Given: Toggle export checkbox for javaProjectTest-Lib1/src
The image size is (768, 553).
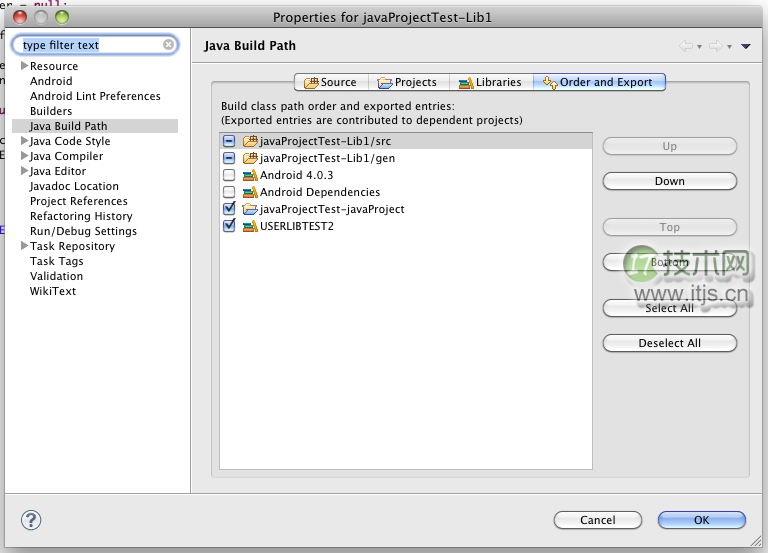Looking at the screenshot, I should [x=229, y=141].
